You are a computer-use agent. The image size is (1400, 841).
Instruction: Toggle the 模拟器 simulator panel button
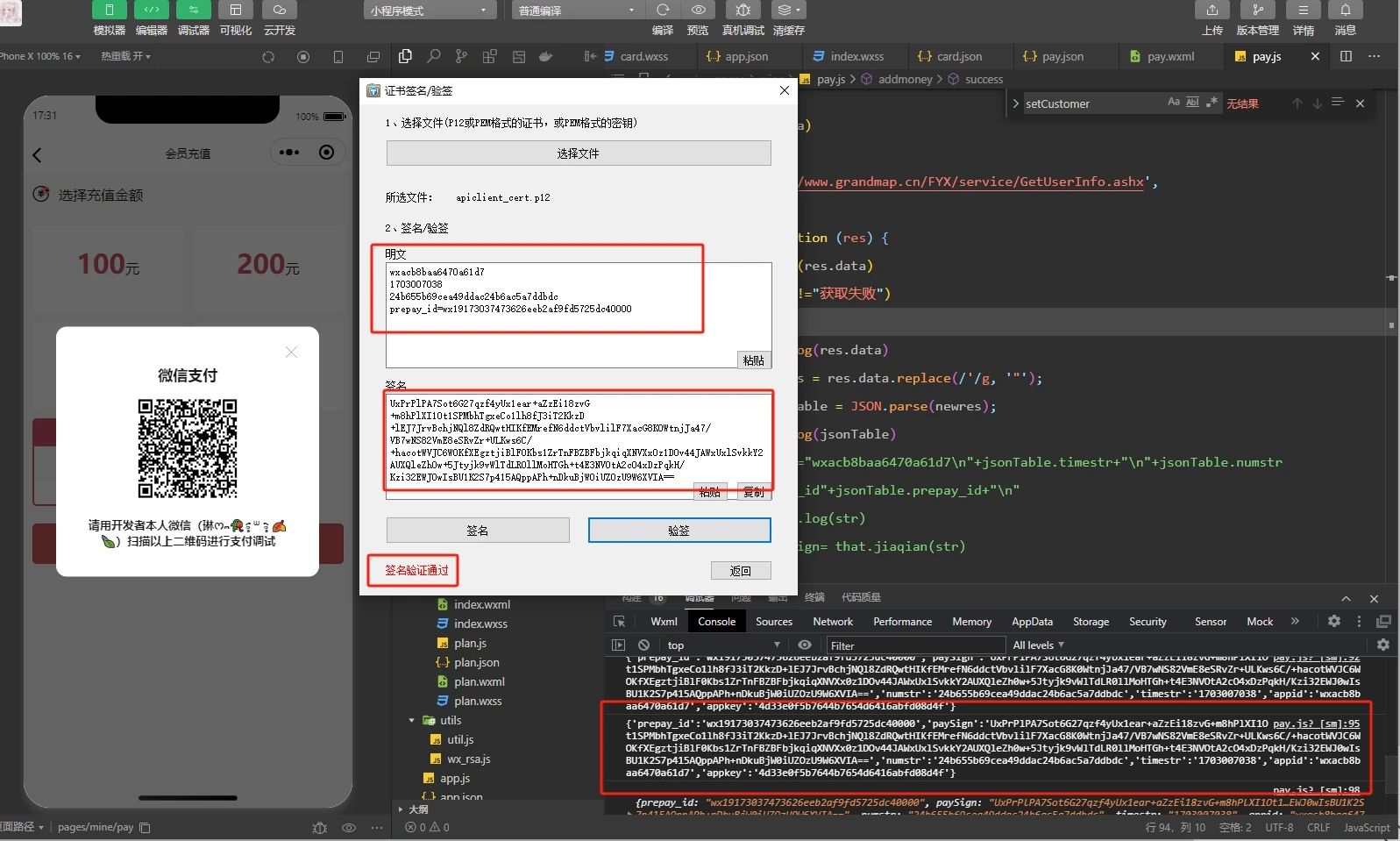click(109, 11)
